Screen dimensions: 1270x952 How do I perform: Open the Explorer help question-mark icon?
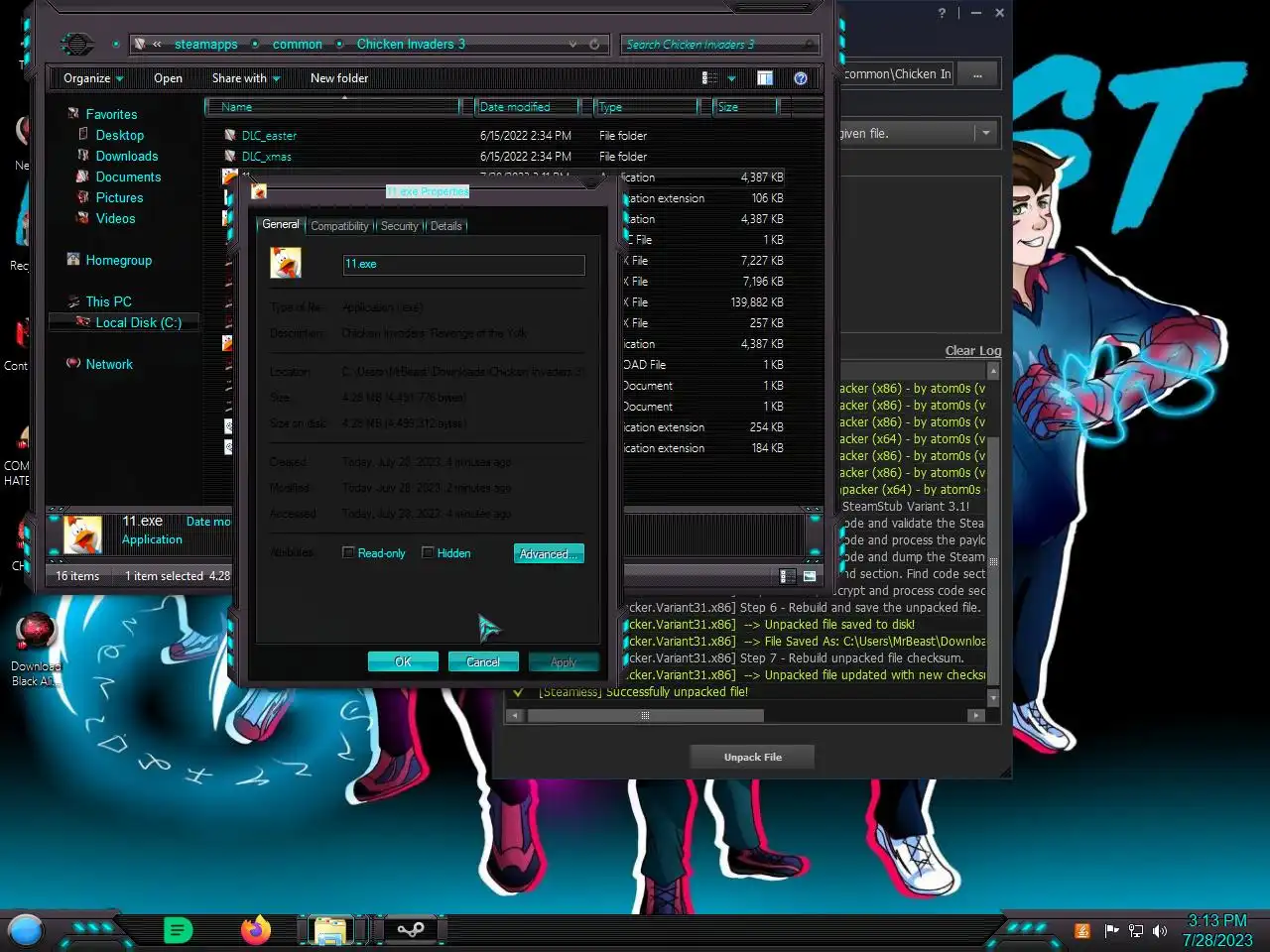coord(801,78)
